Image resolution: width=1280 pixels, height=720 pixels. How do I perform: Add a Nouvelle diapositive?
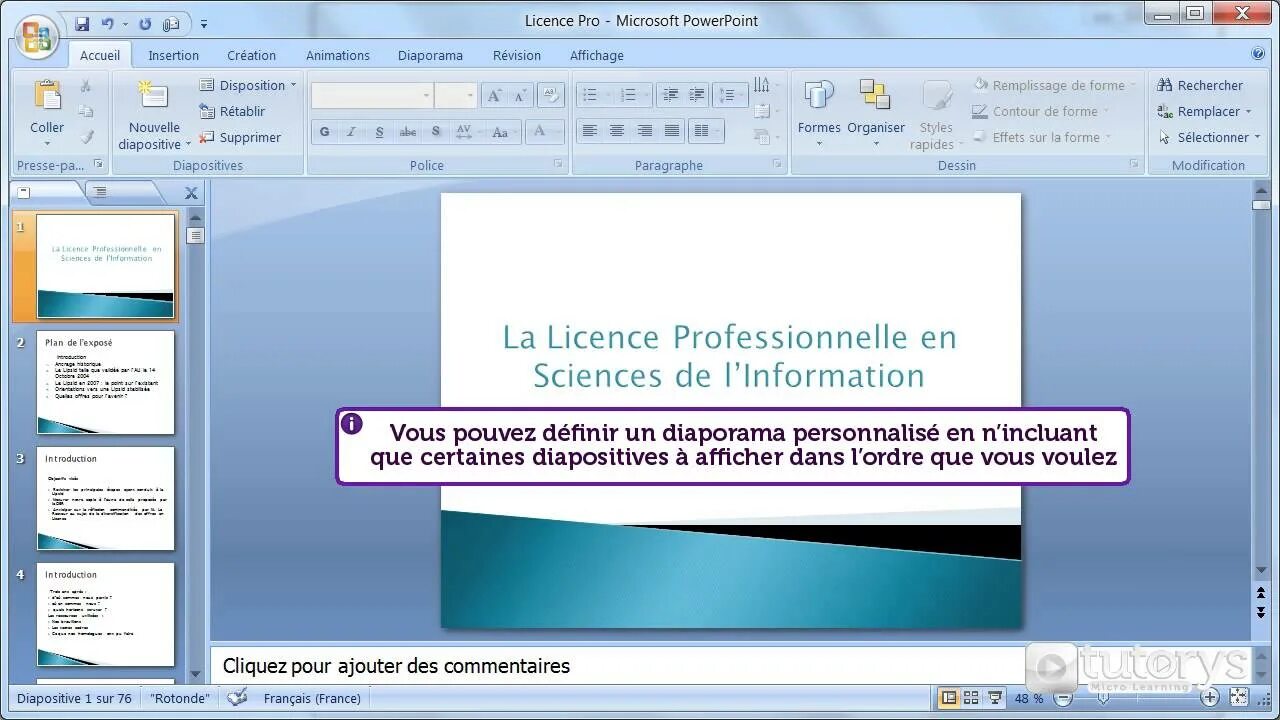click(x=154, y=114)
